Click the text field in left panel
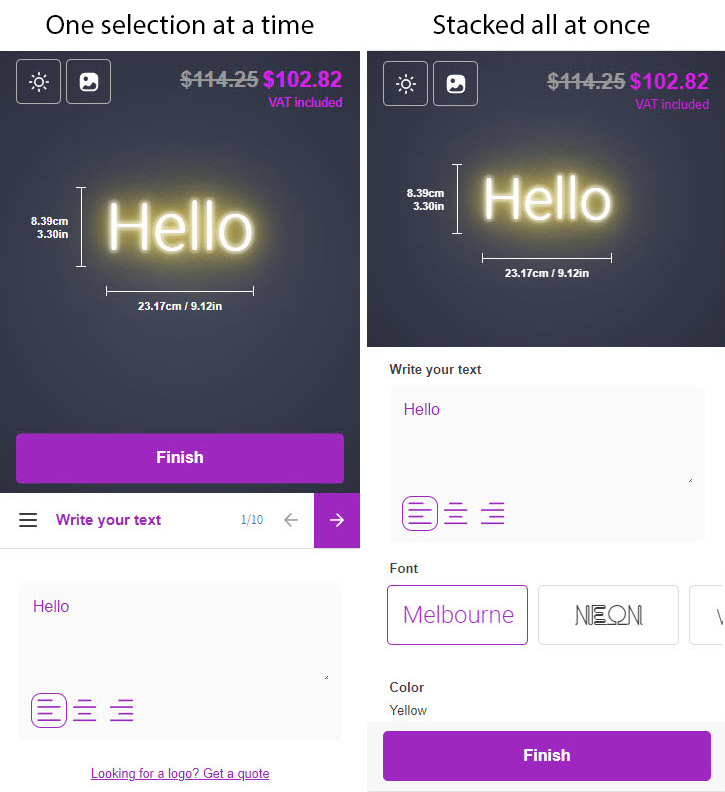The width and height of the screenshot is (725, 792). [180, 635]
